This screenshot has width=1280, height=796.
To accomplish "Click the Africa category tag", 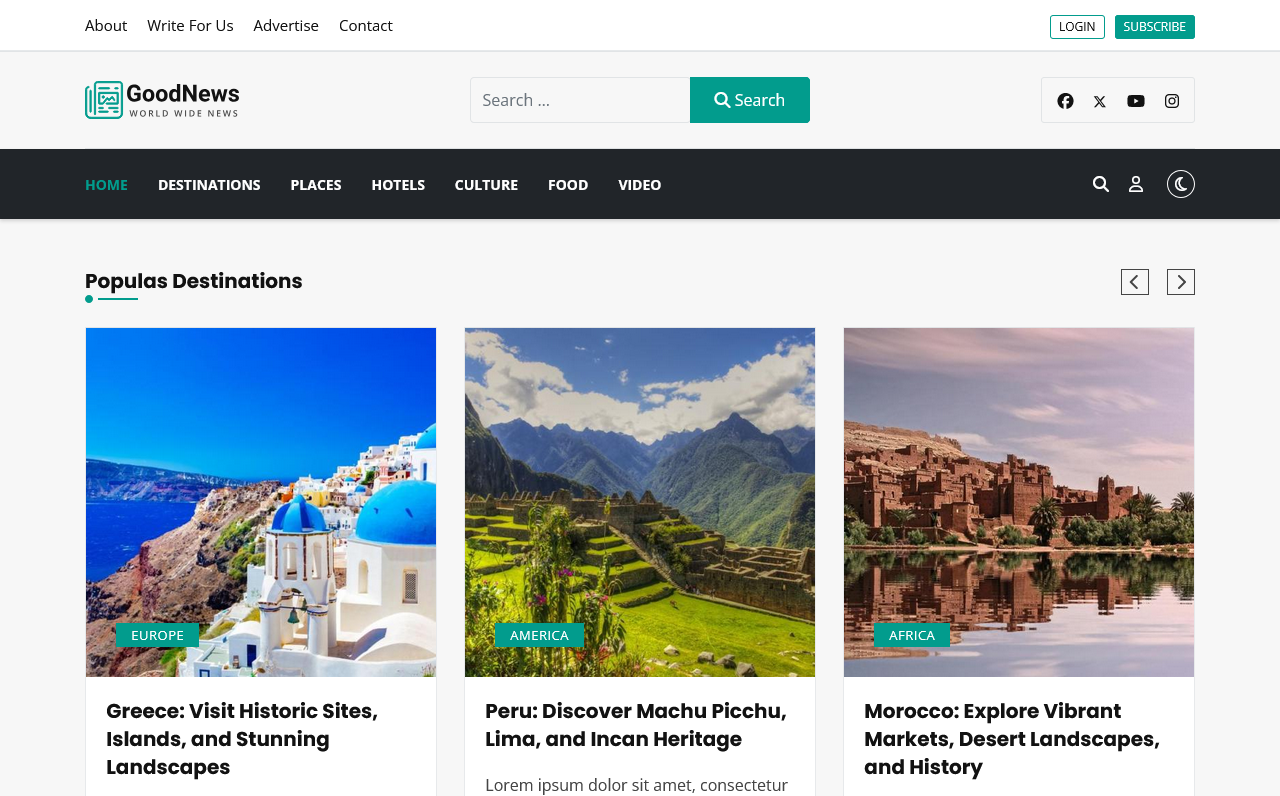I will 911,635.
